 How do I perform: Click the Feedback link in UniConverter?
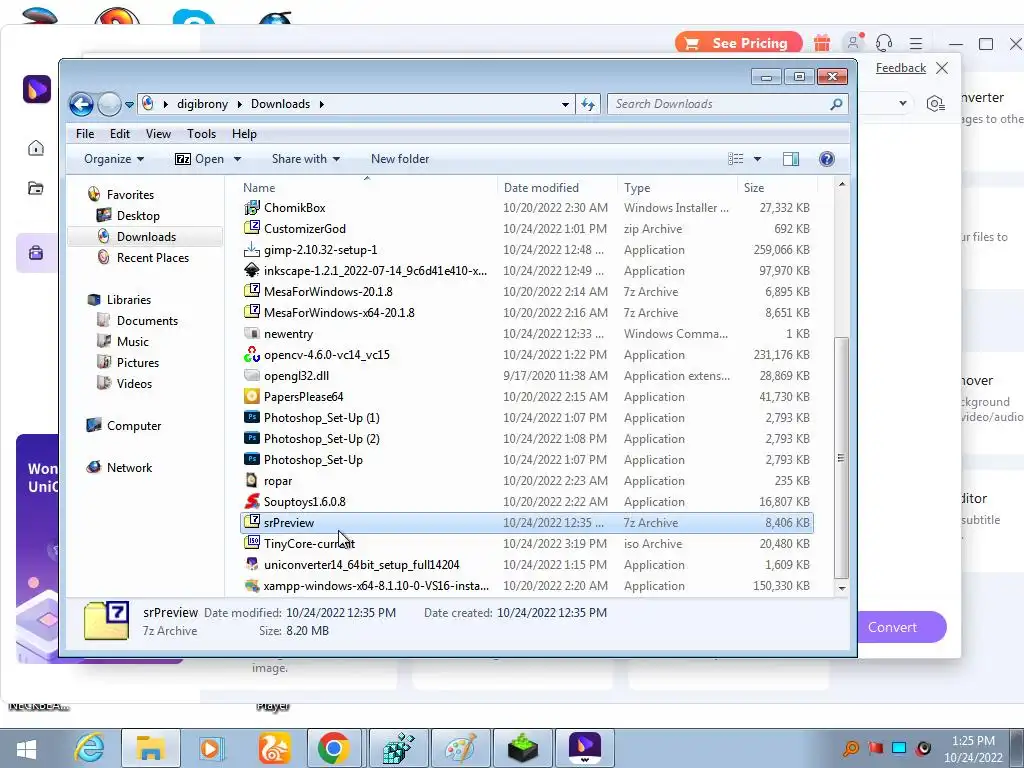click(x=901, y=68)
